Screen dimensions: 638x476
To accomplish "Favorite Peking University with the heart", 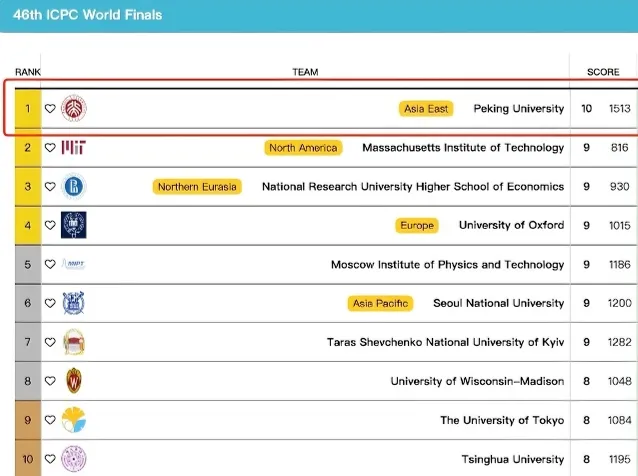I will (50, 109).
